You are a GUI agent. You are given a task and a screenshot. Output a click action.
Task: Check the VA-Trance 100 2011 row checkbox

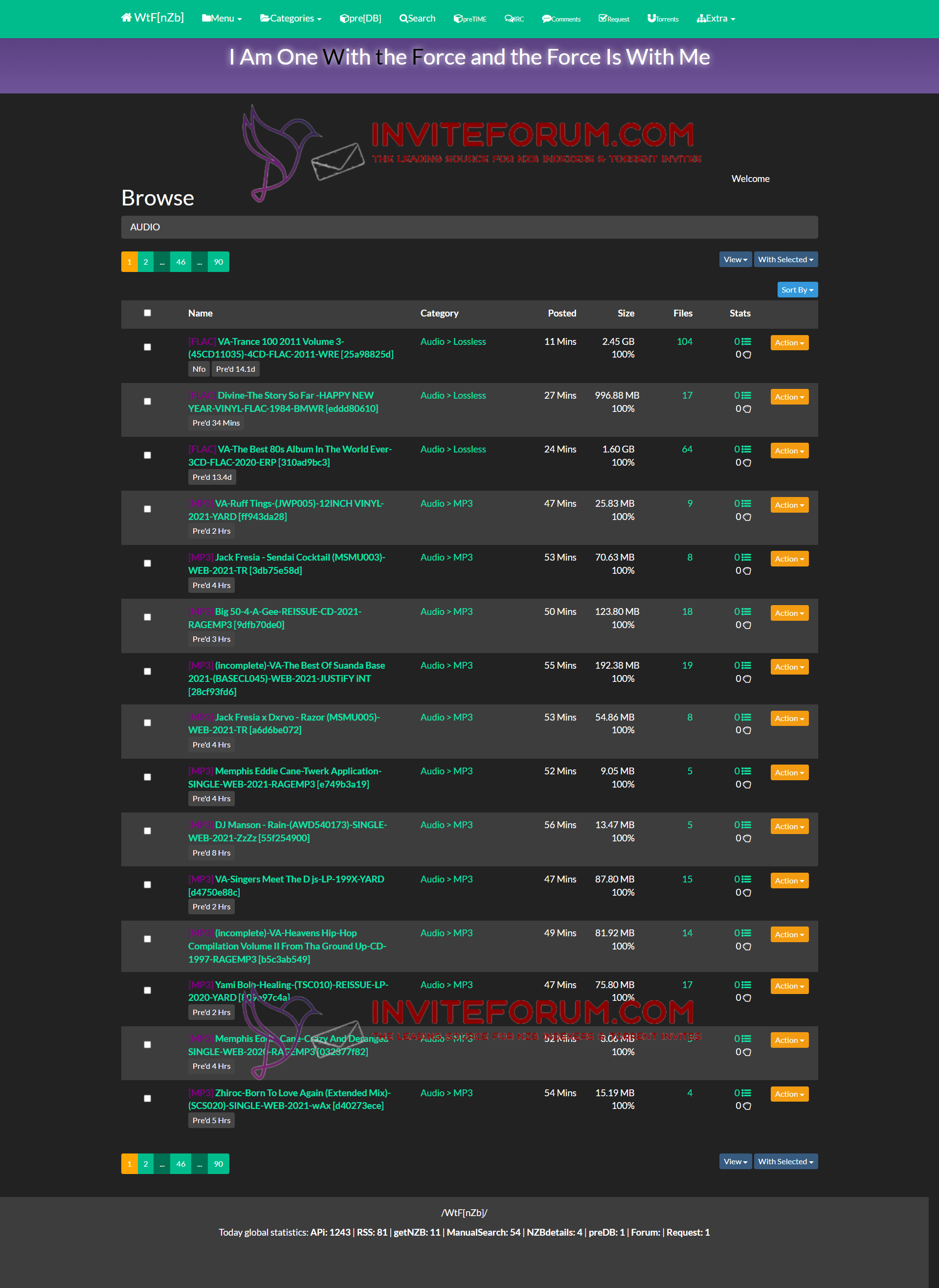click(x=147, y=347)
